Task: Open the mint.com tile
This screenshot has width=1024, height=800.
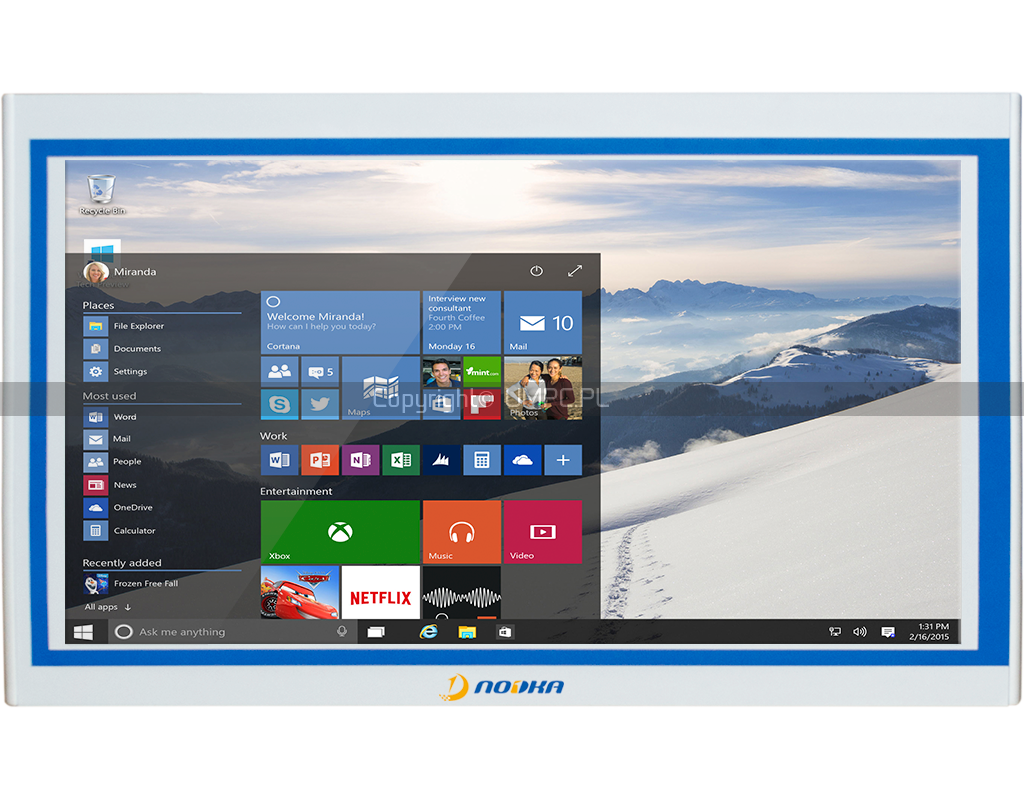Action: pyautogui.click(x=482, y=371)
